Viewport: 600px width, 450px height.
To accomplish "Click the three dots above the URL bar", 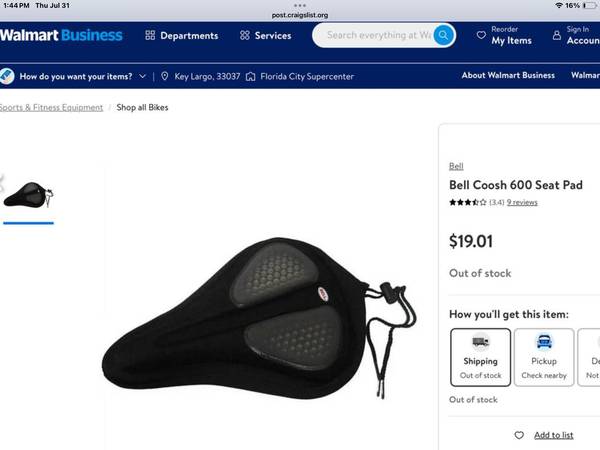I will (300, 5).
